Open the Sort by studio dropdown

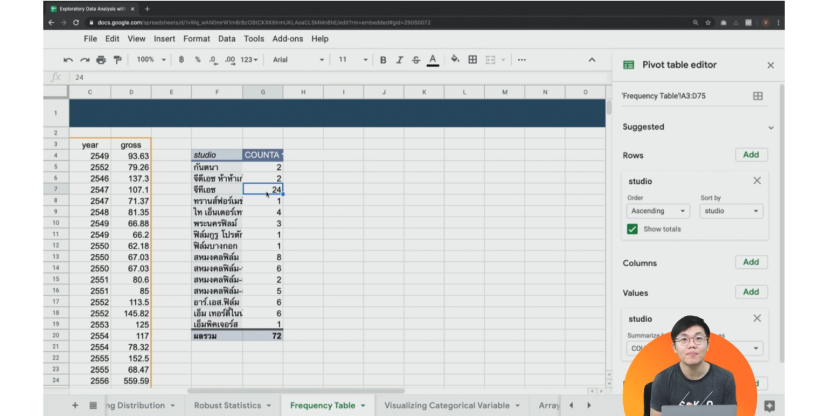tap(731, 211)
